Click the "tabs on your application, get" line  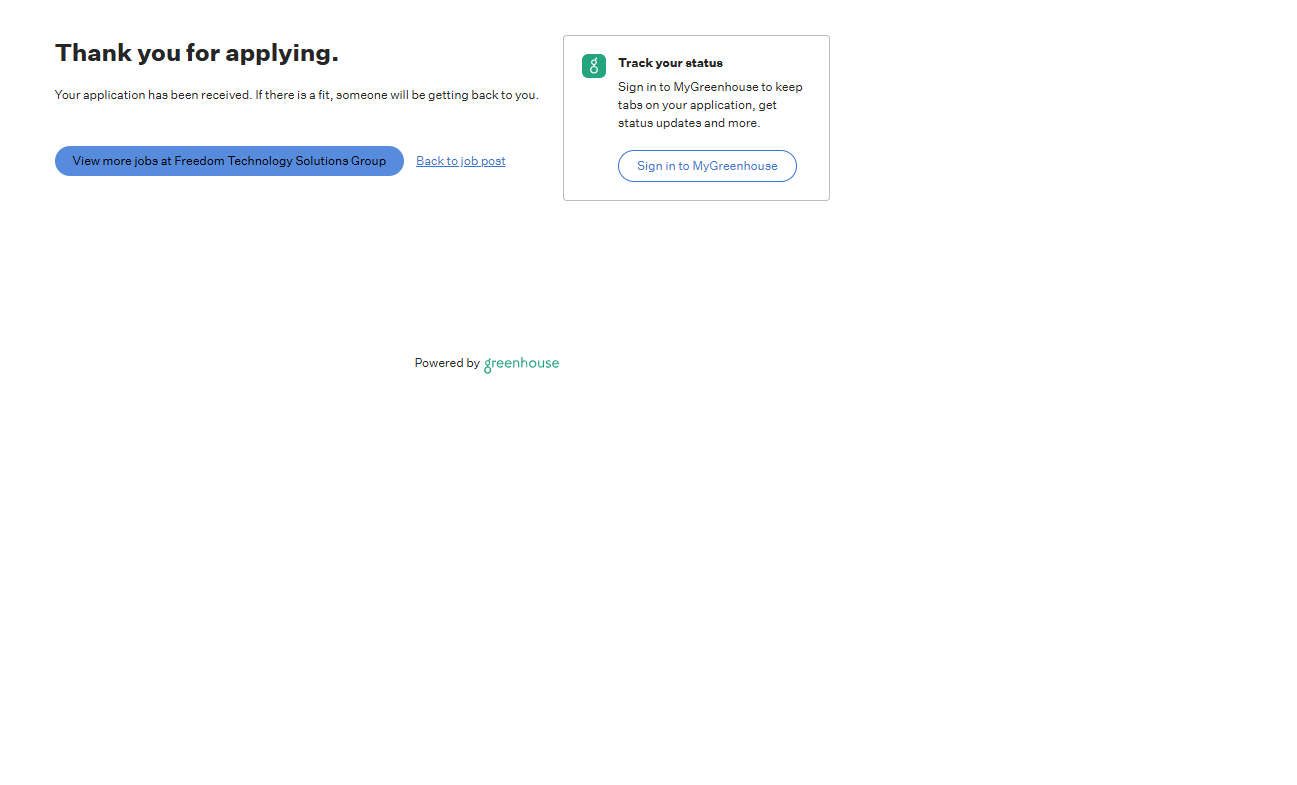(x=697, y=105)
